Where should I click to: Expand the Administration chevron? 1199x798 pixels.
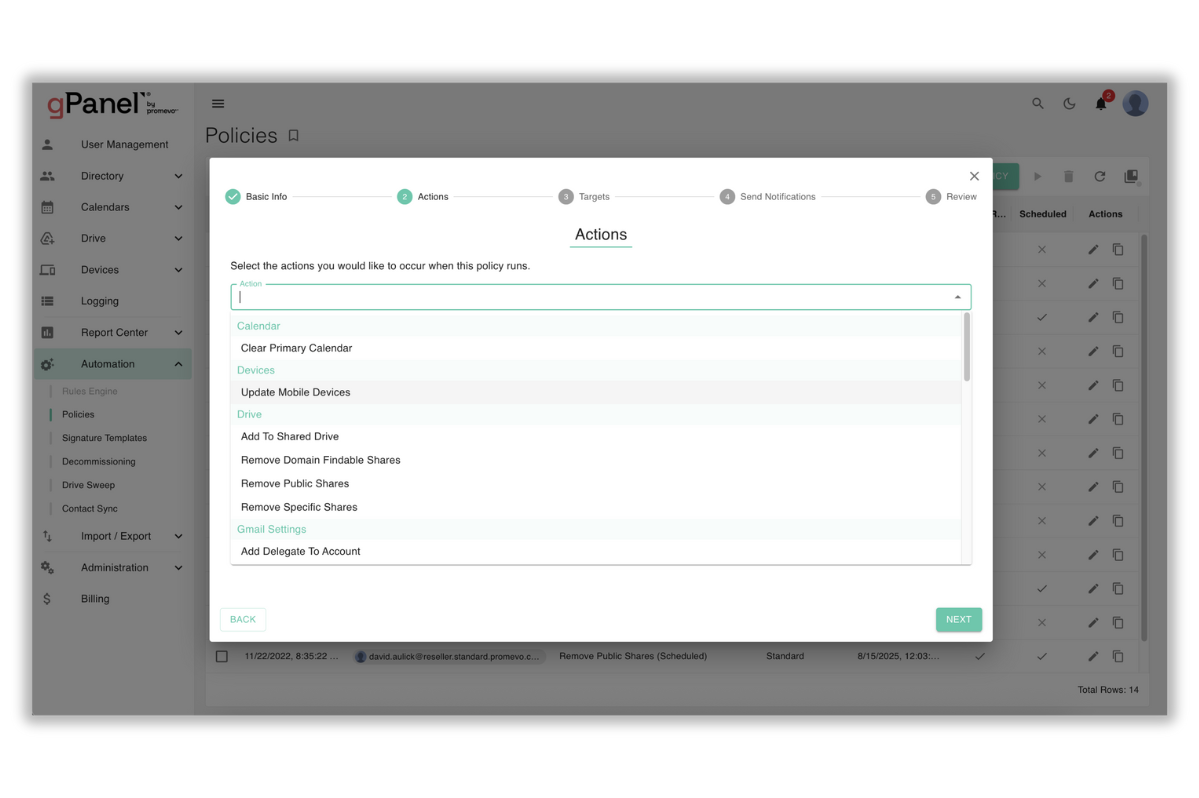coord(178,568)
